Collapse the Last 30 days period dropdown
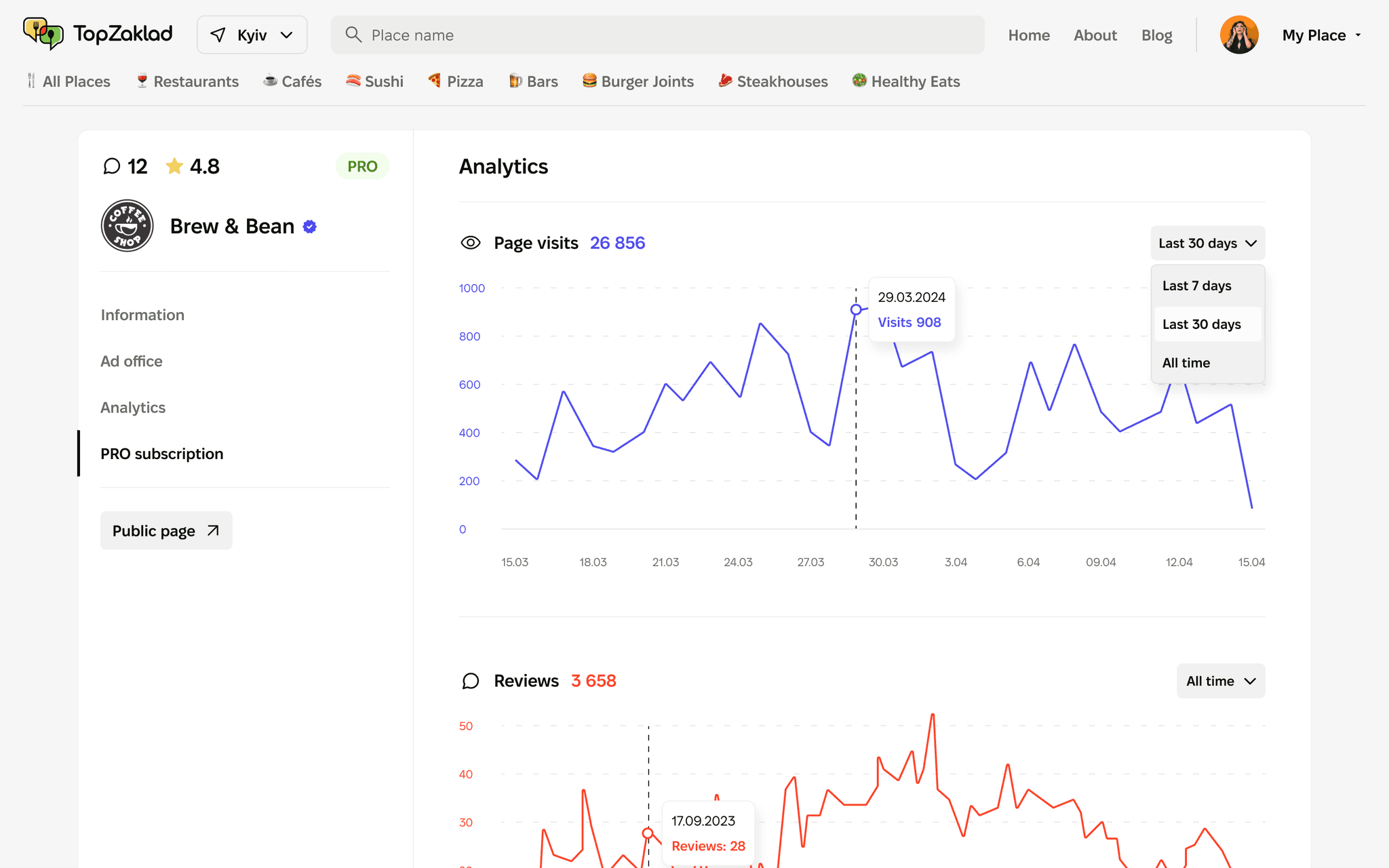The width and height of the screenshot is (1389, 868). pyautogui.click(x=1207, y=243)
